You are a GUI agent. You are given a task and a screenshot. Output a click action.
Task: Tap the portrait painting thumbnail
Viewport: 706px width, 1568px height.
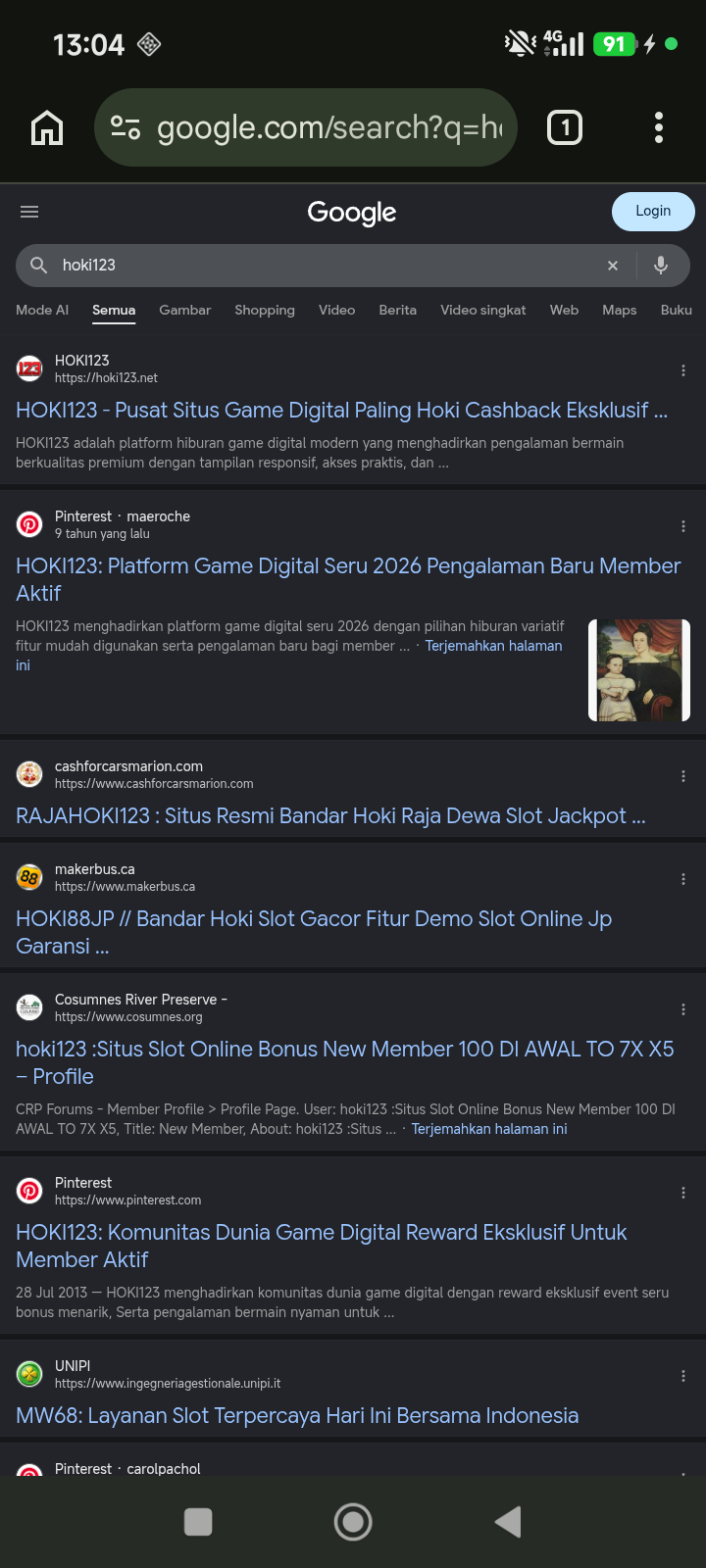click(639, 670)
